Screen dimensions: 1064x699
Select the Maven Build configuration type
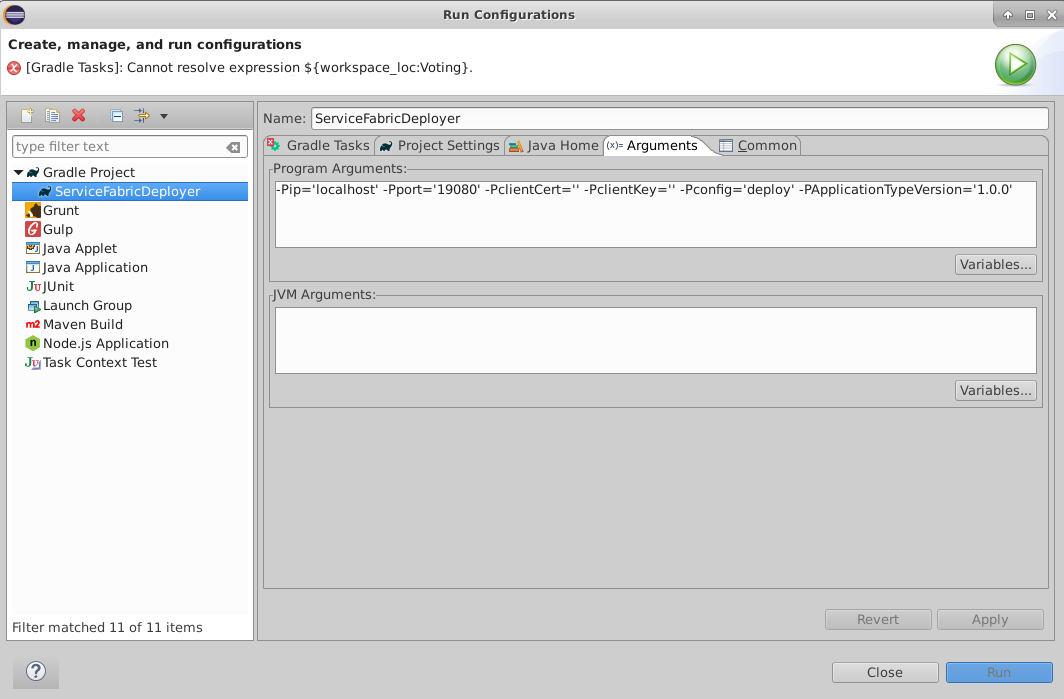click(83, 324)
